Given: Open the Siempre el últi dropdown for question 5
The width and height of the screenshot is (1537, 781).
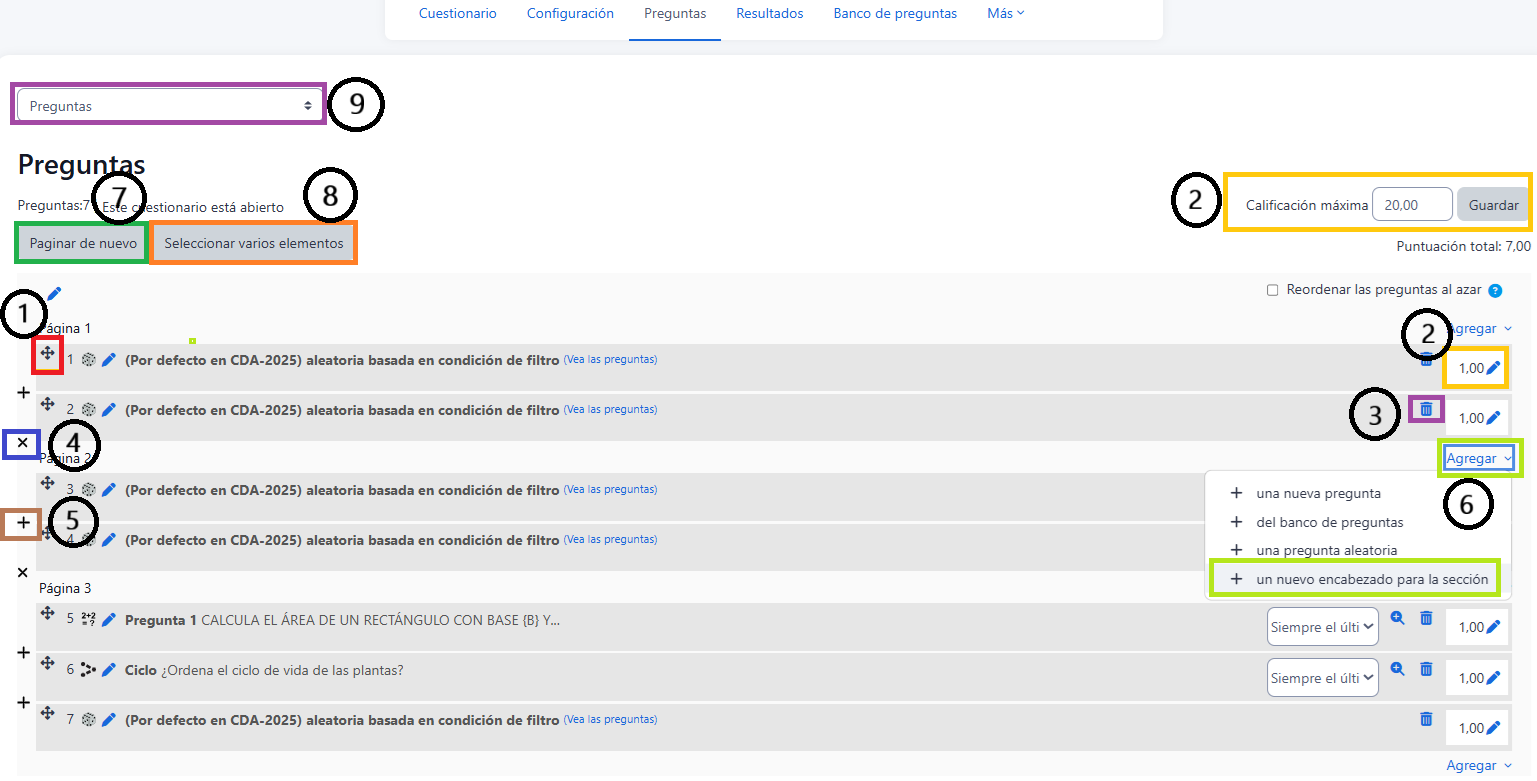Looking at the screenshot, I should [1322, 628].
